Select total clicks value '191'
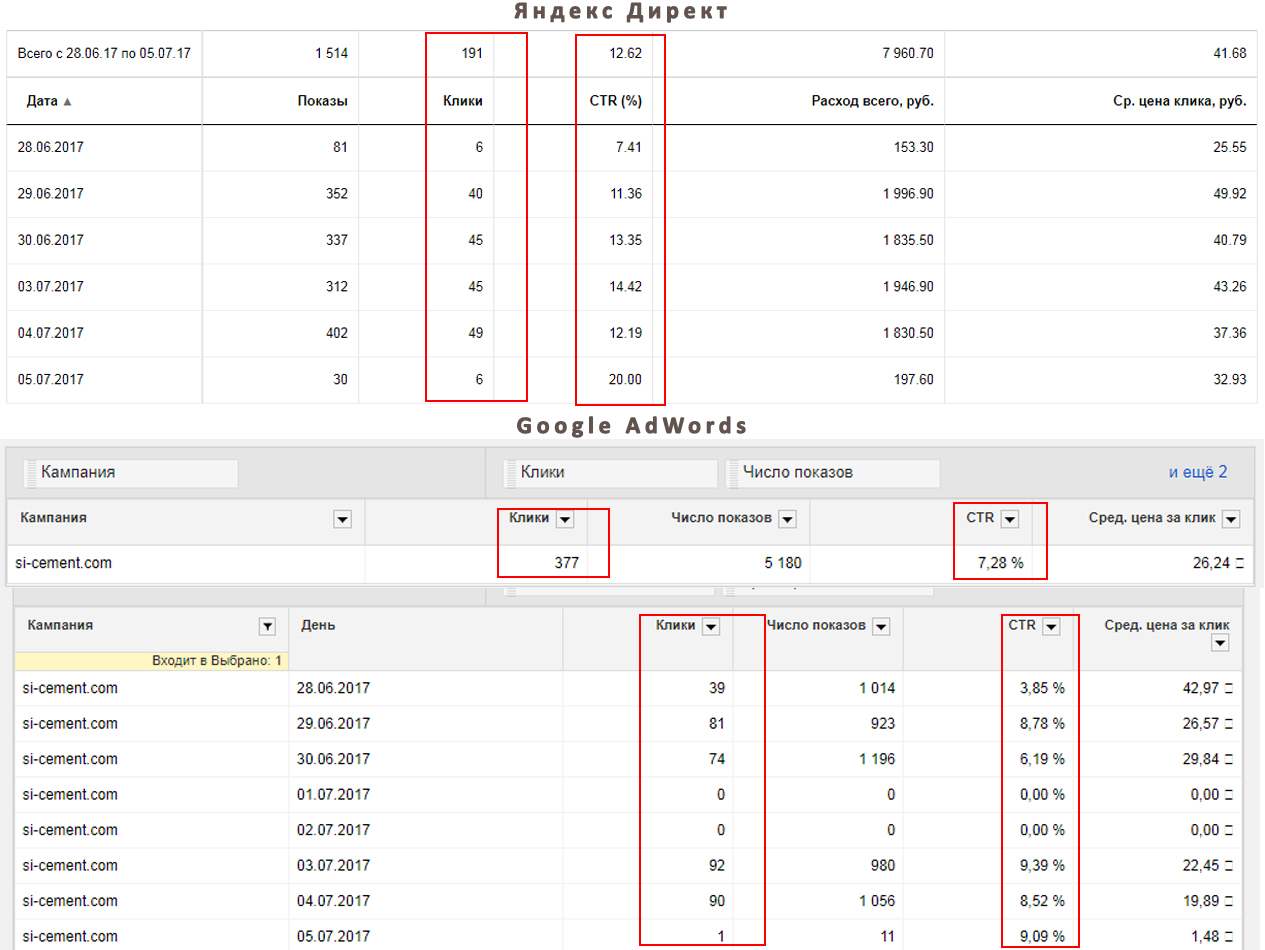 click(x=471, y=54)
